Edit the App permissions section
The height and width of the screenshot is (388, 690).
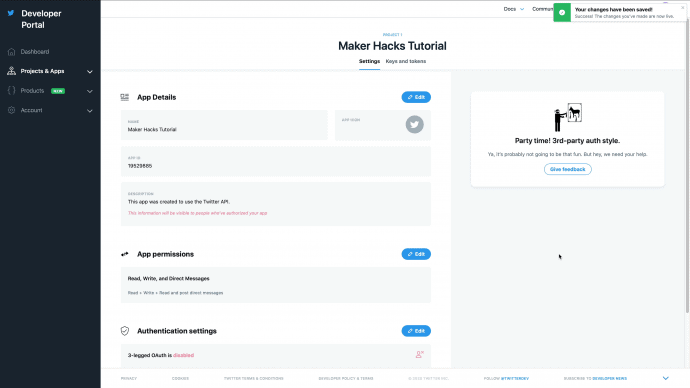point(416,254)
